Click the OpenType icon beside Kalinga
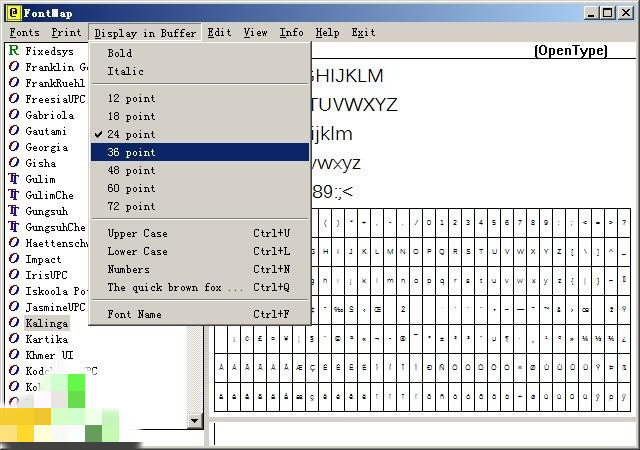This screenshot has height=450, width=640. click(x=14, y=323)
